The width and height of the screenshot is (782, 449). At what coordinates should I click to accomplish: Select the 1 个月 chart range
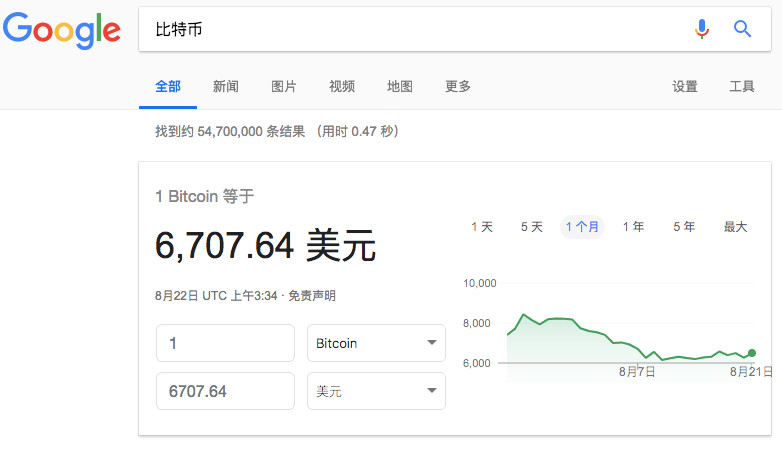click(582, 227)
